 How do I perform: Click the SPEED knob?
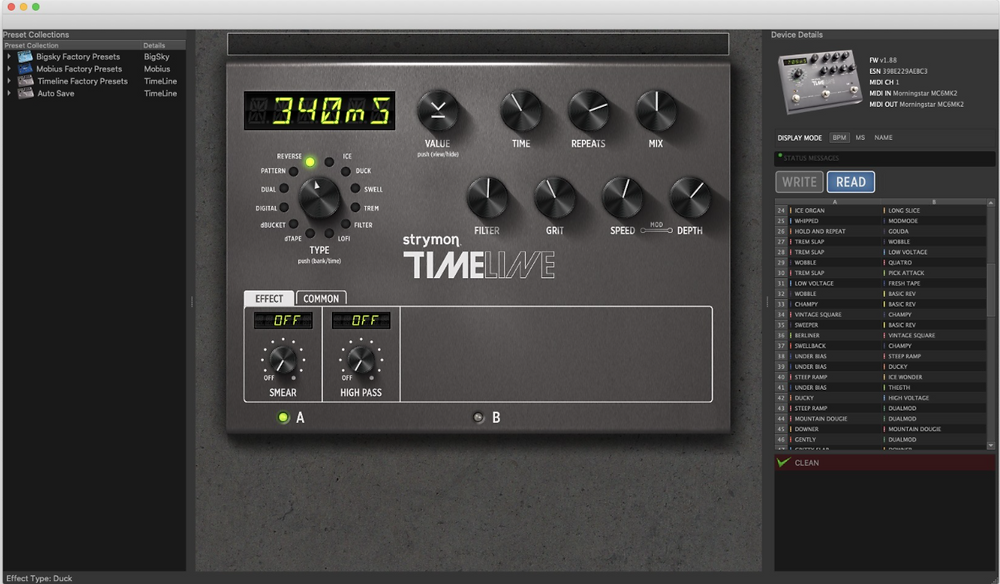coord(622,198)
